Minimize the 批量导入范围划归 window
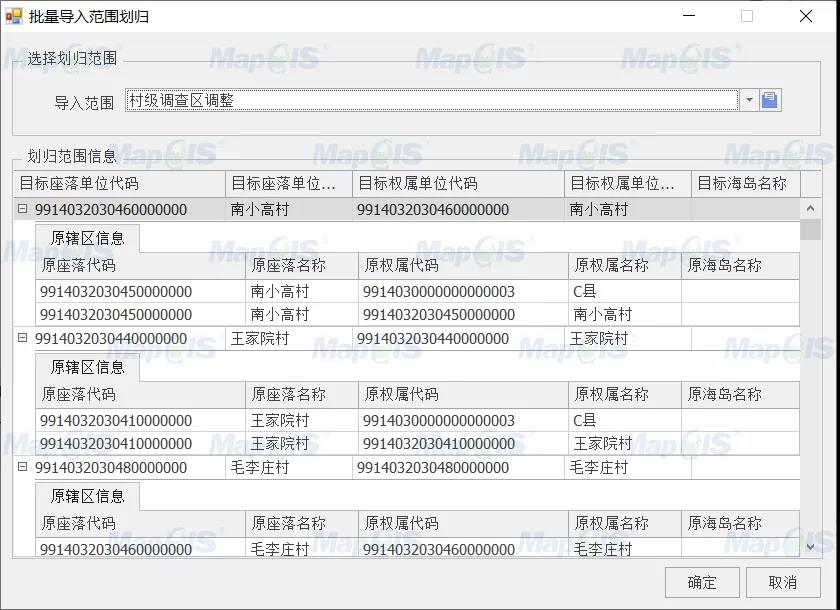Viewport: 840px width, 610px height. 688,16
